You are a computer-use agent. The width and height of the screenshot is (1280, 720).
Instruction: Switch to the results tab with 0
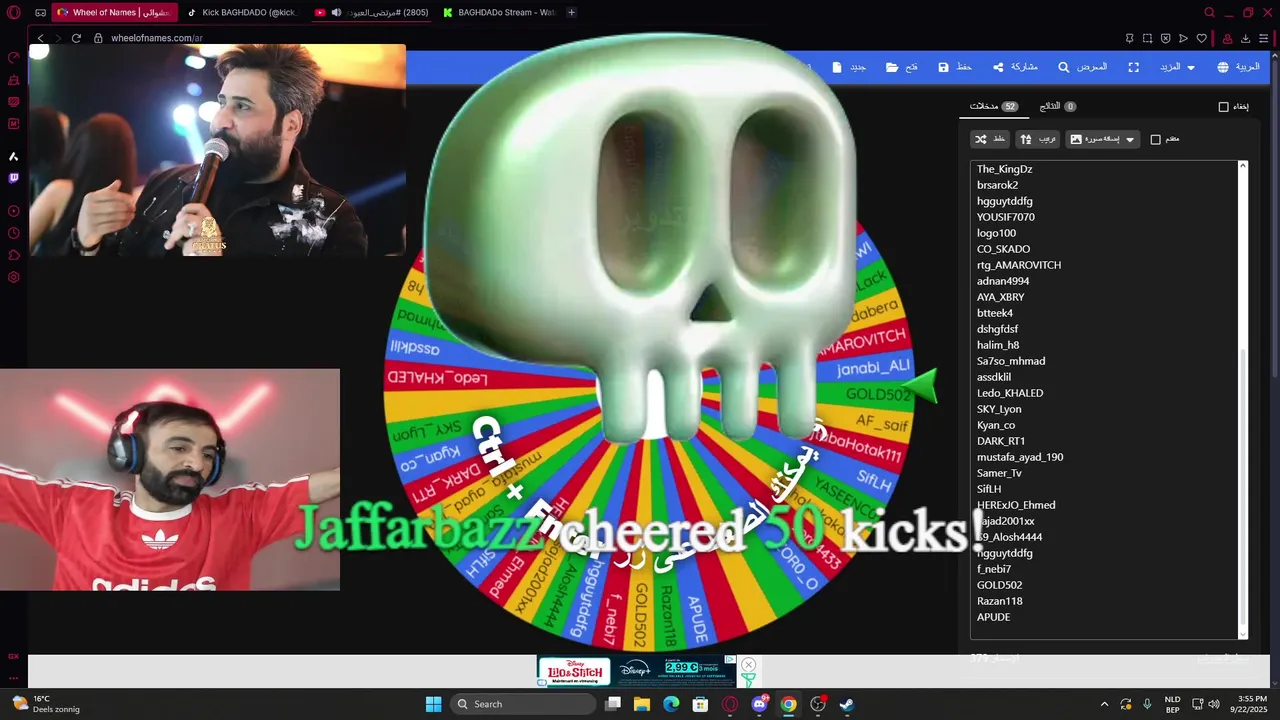[x=1058, y=106]
